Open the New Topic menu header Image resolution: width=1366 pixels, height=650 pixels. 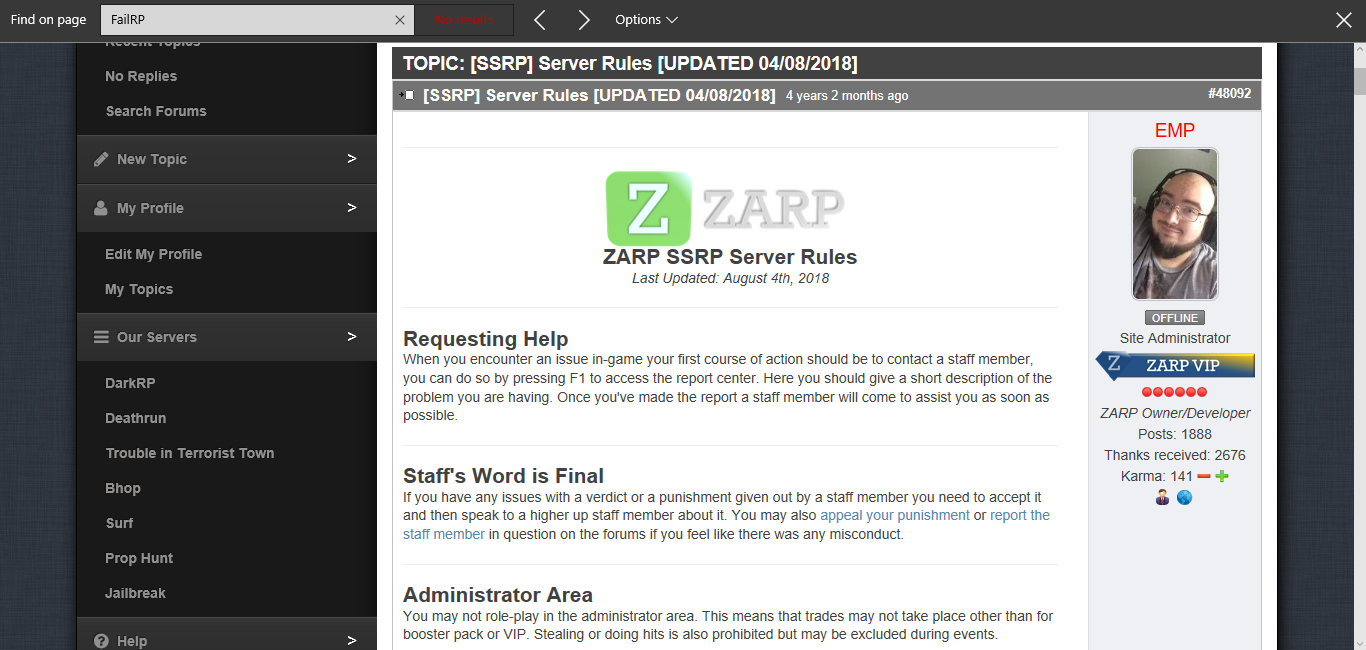click(227, 159)
